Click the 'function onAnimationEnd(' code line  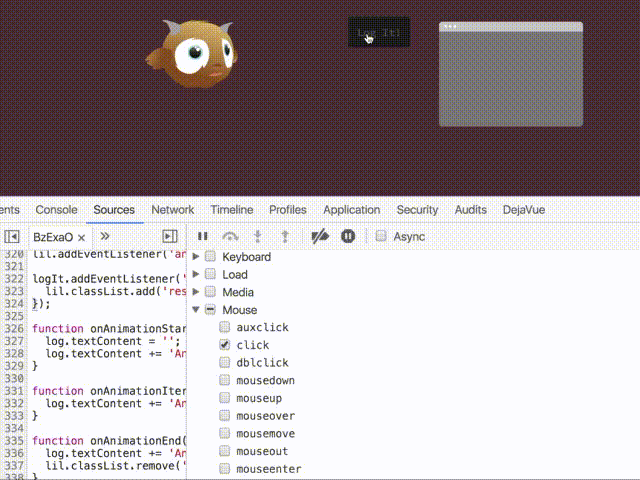[x=109, y=441]
